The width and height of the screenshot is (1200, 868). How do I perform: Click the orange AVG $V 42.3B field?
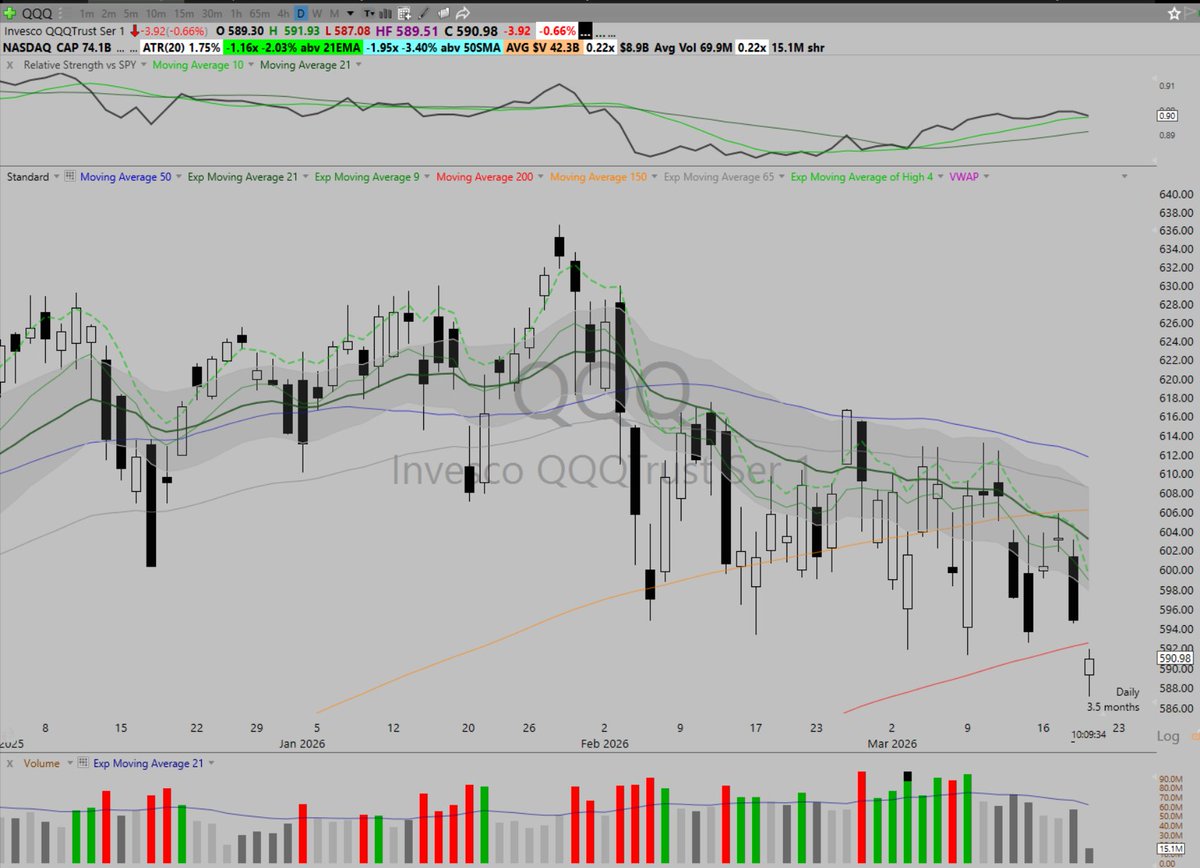pos(543,48)
